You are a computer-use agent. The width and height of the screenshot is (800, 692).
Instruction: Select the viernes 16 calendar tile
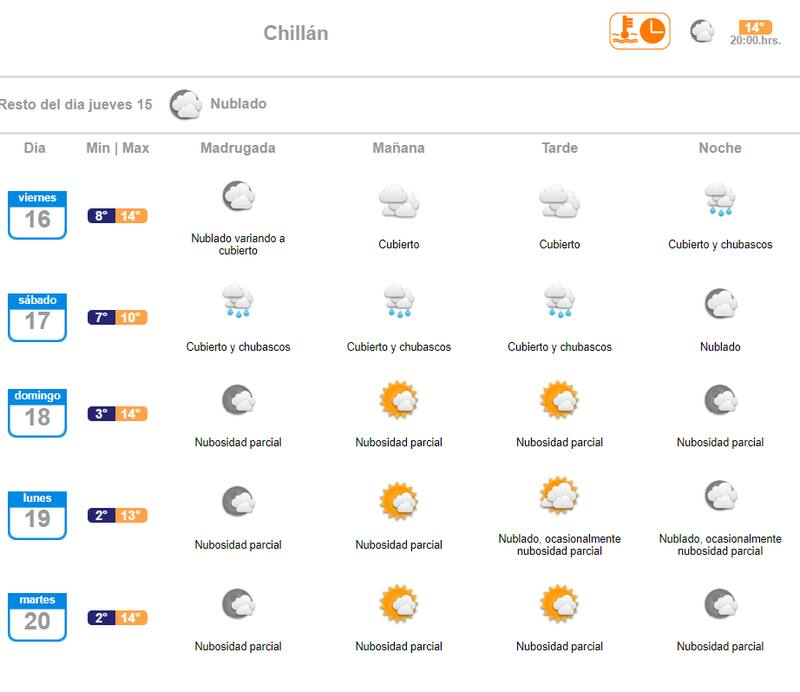coord(37,214)
